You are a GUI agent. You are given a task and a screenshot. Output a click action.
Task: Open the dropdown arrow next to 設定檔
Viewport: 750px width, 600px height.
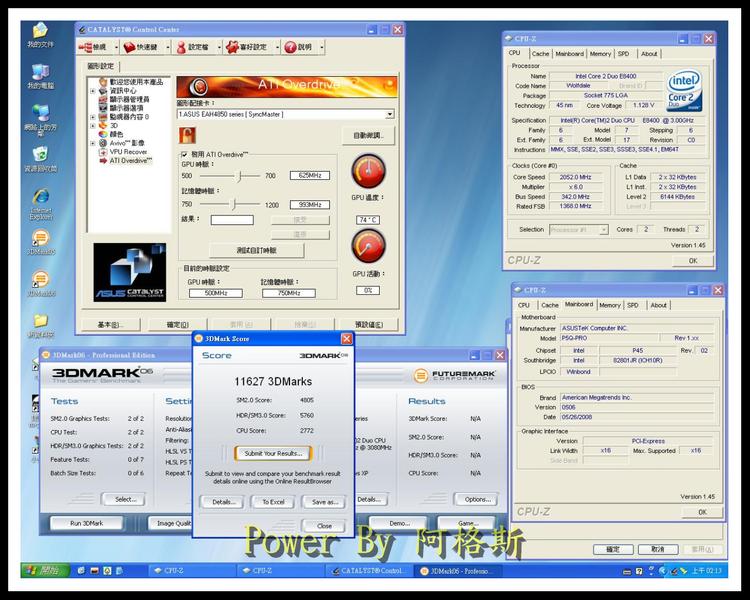219,47
